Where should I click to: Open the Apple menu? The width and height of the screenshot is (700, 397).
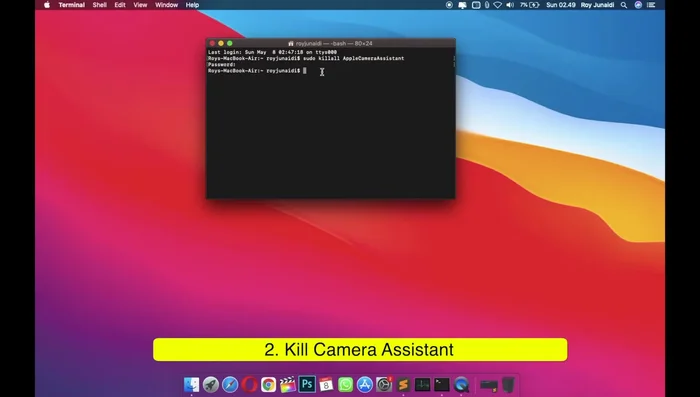tap(47, 5)
